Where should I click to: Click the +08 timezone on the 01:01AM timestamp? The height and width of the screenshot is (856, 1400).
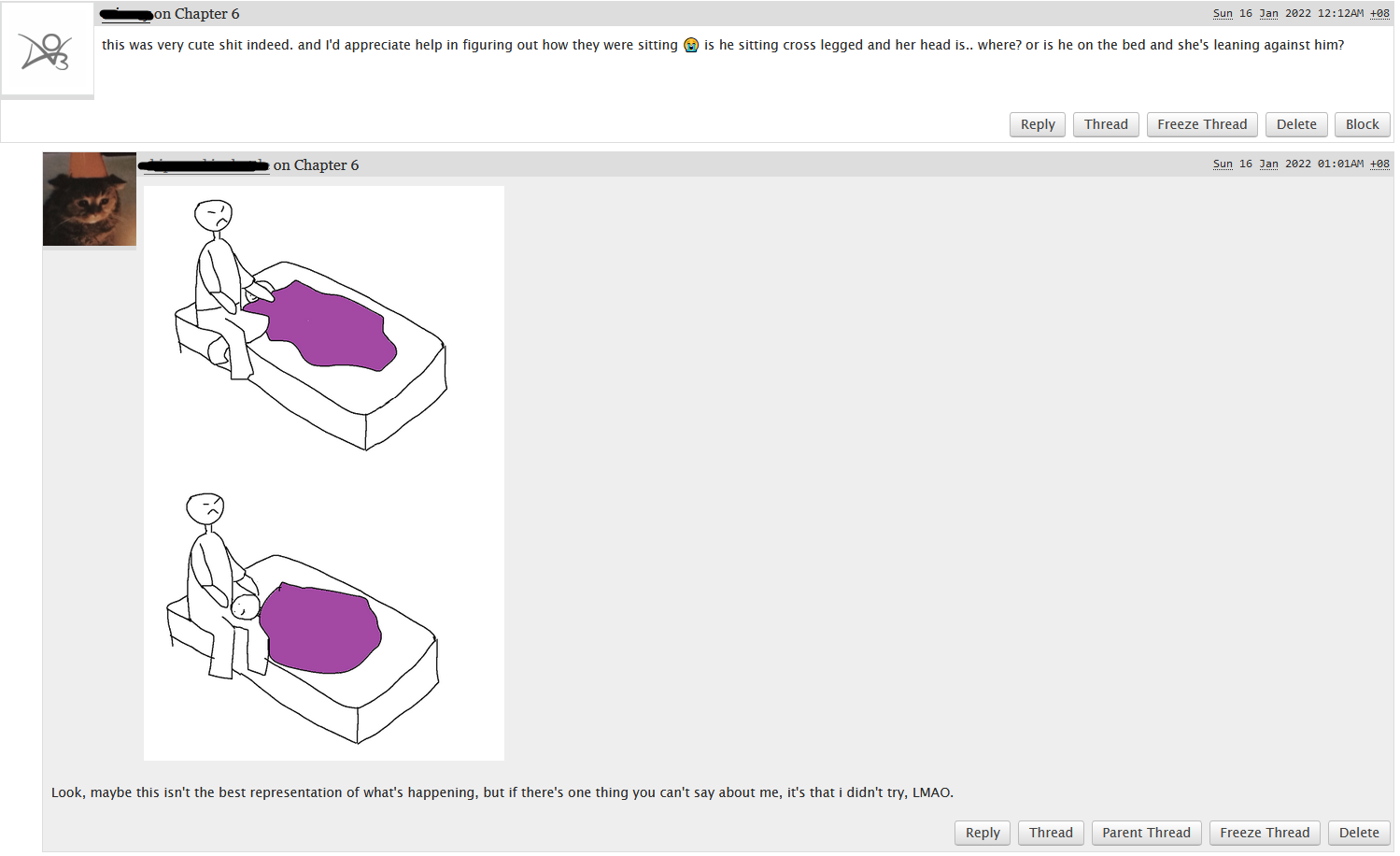(x=1379, y=164)
